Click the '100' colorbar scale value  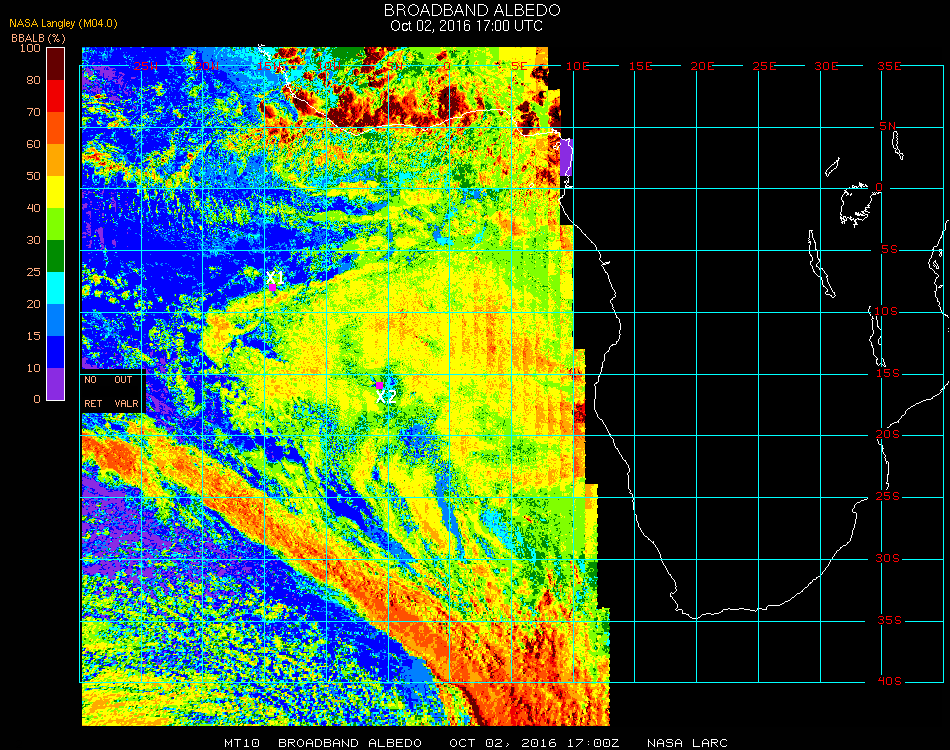[x=30, y=48]
